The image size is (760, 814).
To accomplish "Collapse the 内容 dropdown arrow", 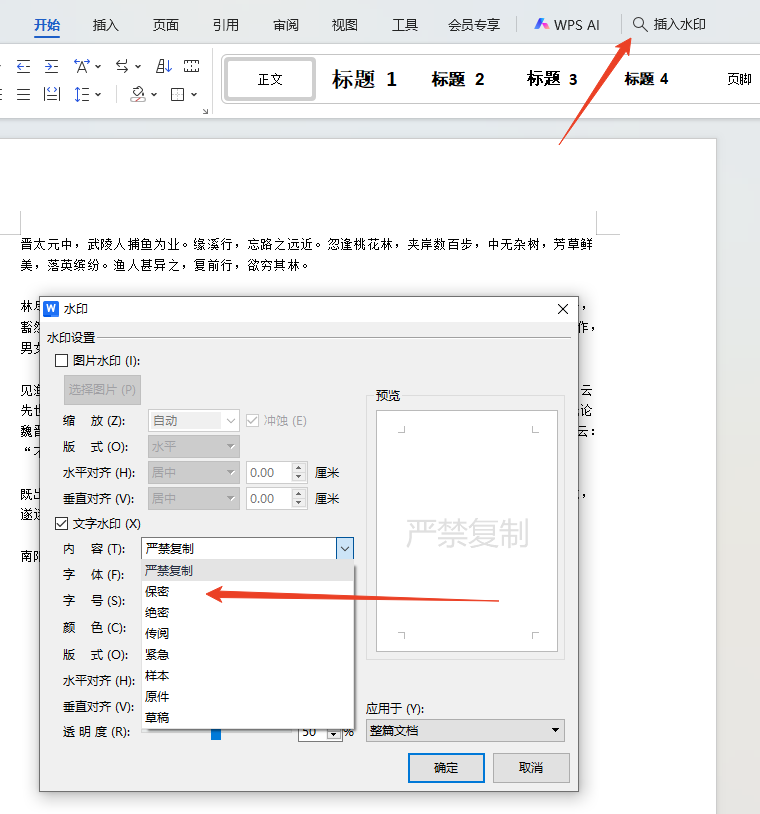I will tap(345, 549).
